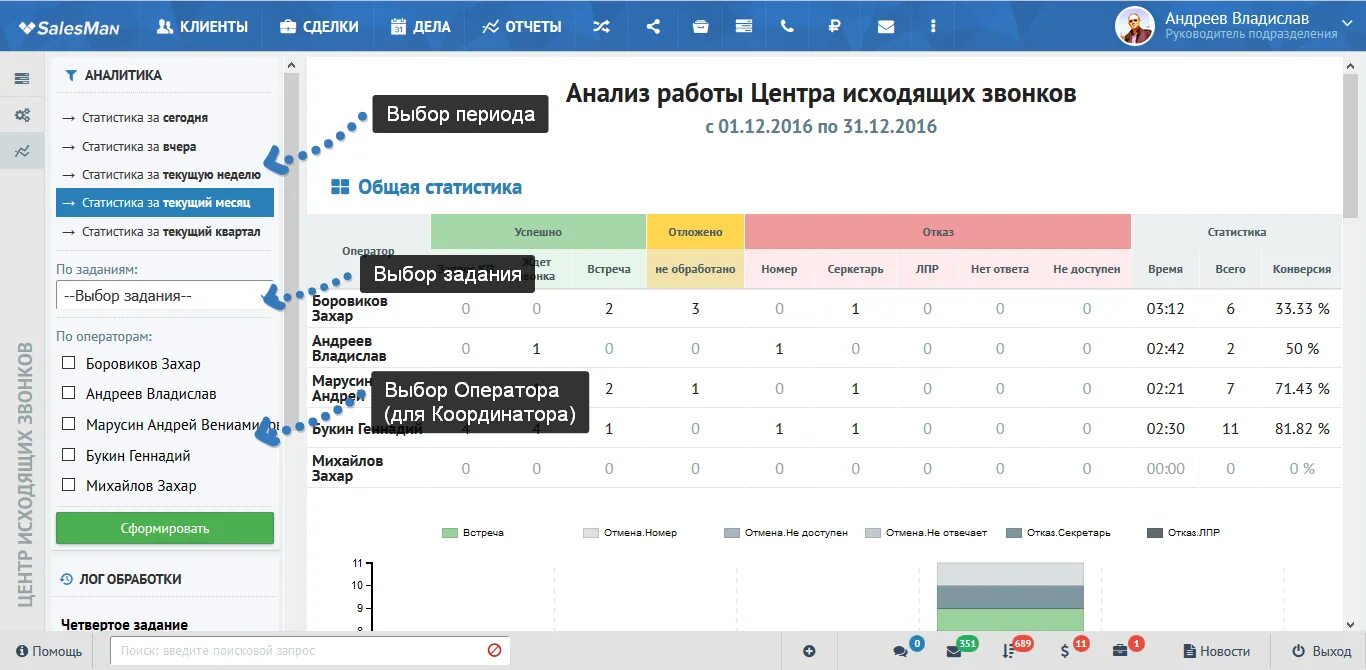Click the plus add icon in bottom bar
The image size is (1366, 670).
809,651
